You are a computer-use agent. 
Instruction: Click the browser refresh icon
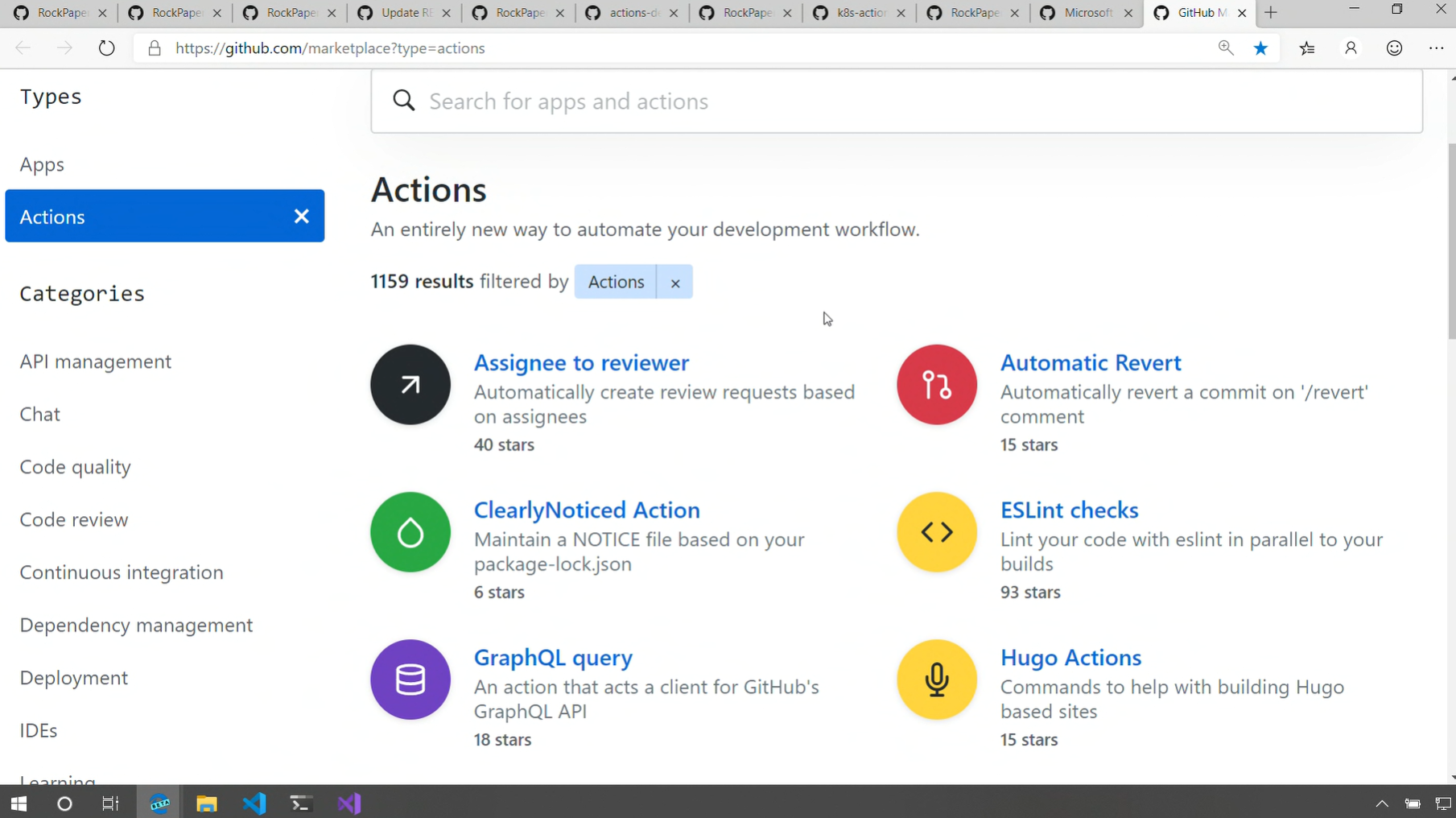click(x=106, y=48)
